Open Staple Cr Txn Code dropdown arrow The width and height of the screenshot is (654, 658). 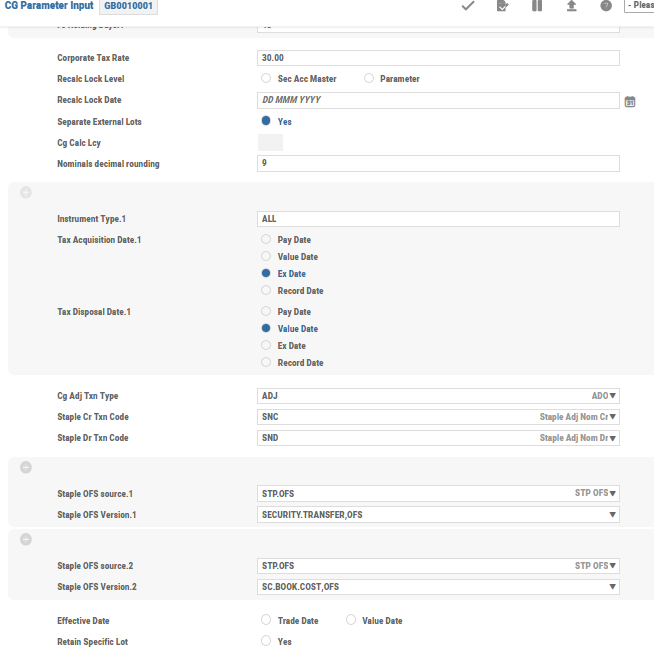click(613, 417)
